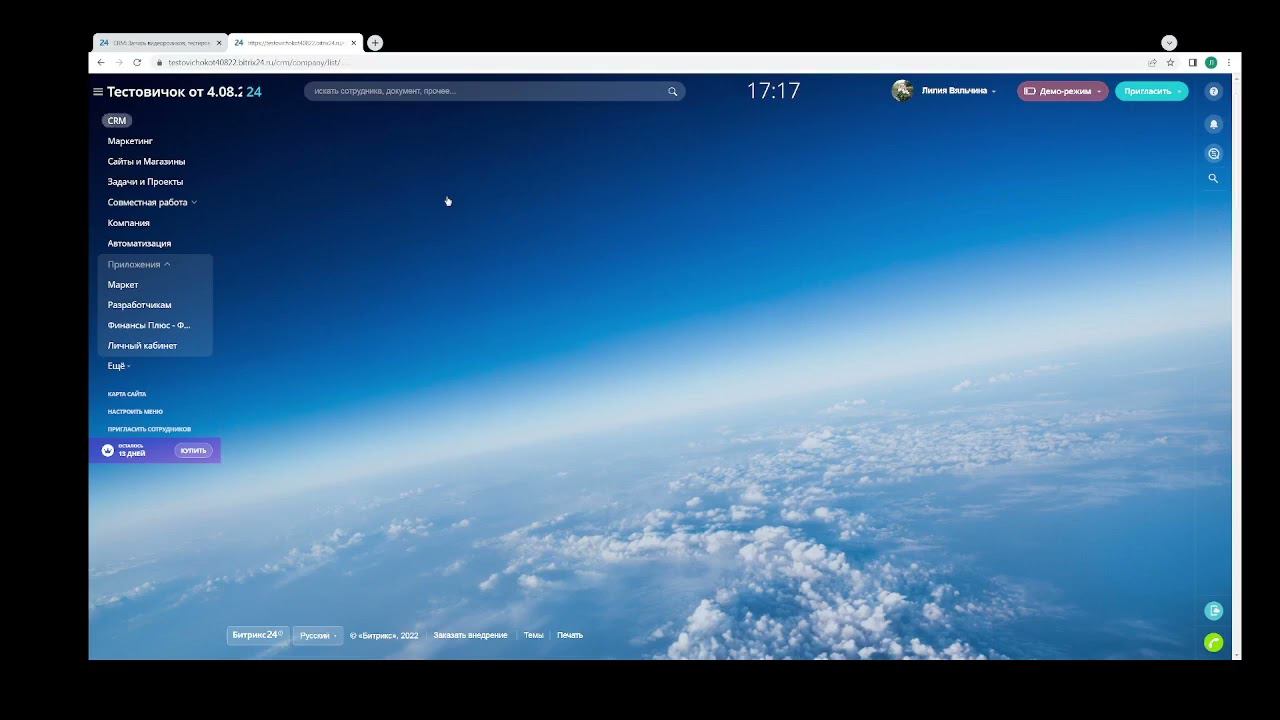The width and height of the screenshot is (1280, 720).
Task: Open Chrome three-dot menu
Action: [1229, 62]
